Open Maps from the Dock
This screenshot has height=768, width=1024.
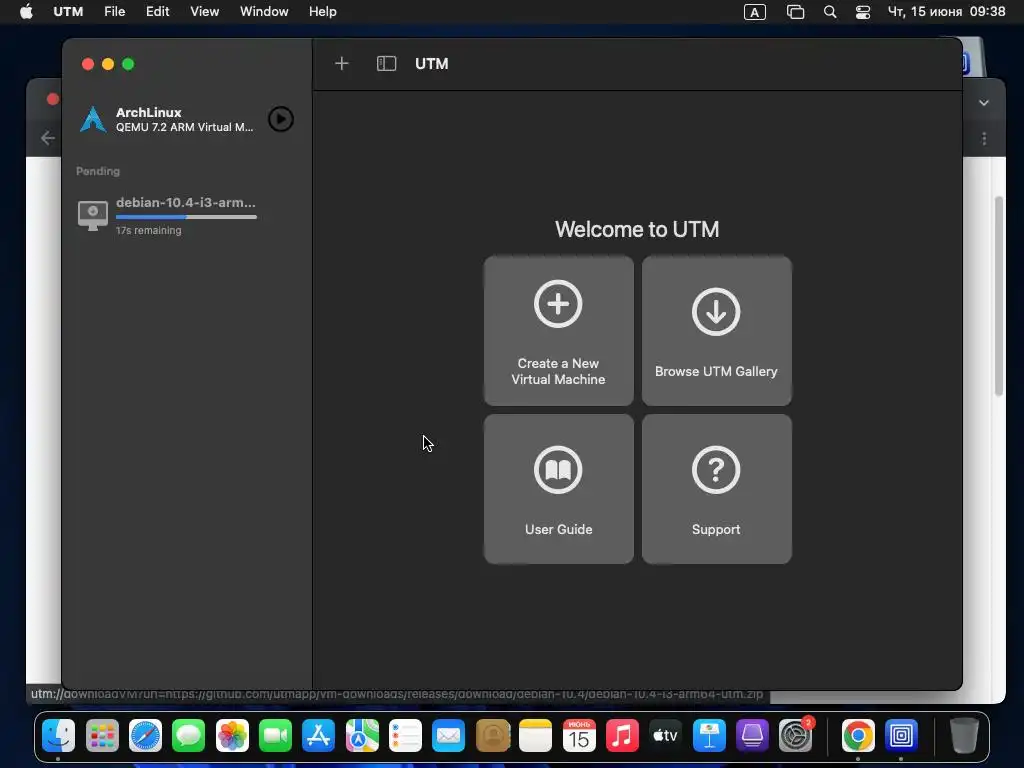[362, 736]
